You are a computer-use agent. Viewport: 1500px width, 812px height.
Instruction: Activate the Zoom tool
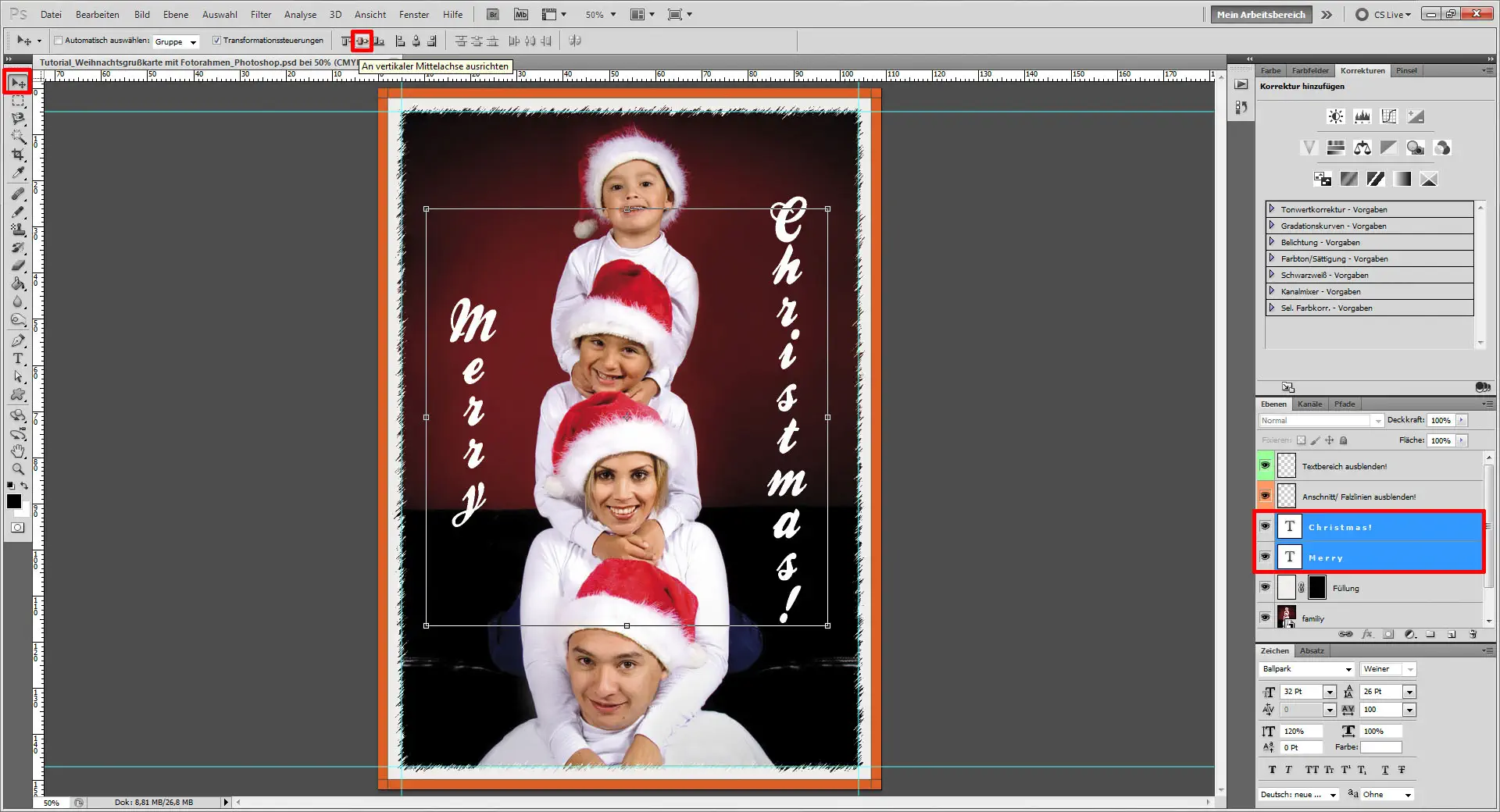(x=17, y=469)
